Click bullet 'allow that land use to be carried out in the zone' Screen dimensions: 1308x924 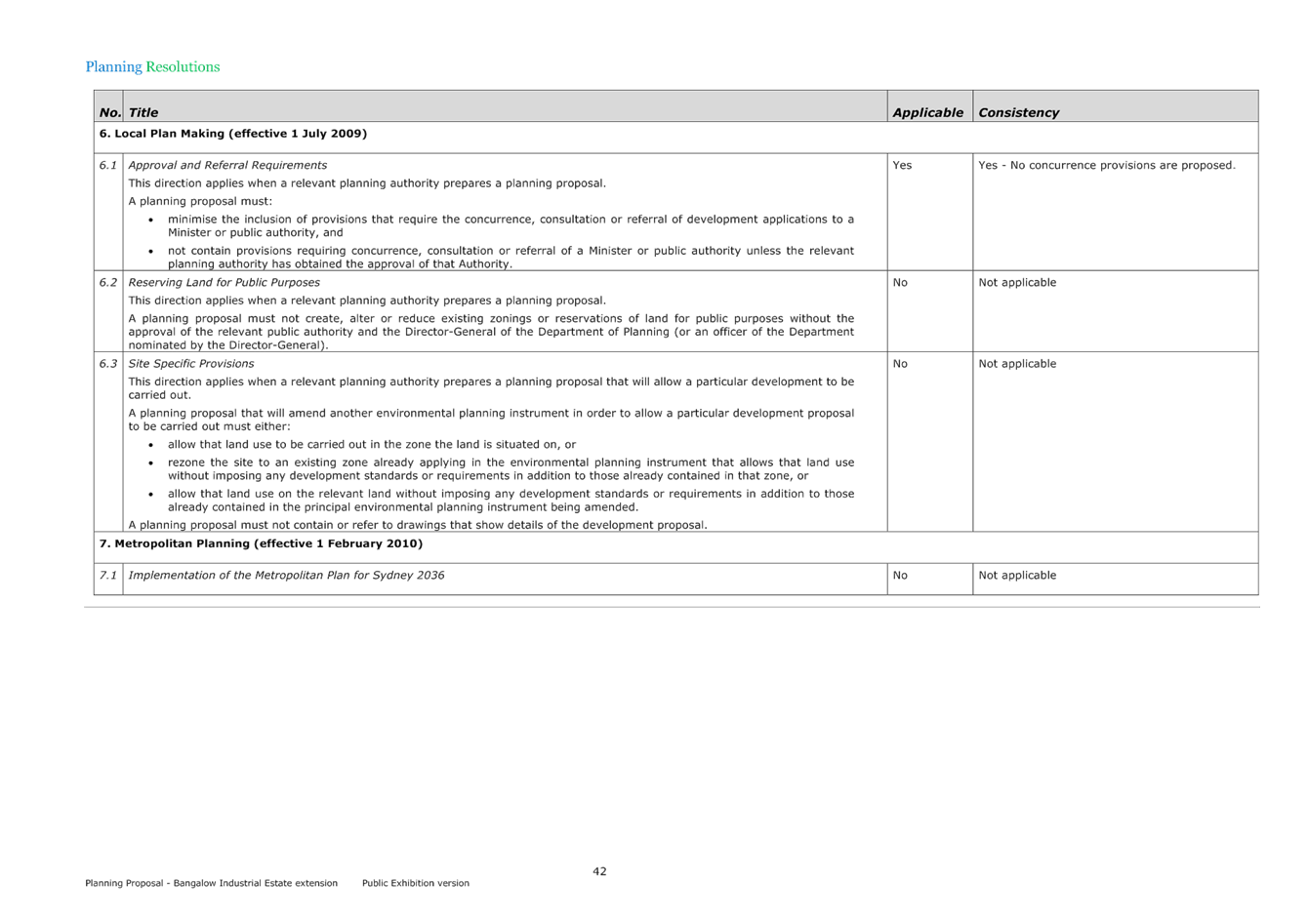coord(371,444)
